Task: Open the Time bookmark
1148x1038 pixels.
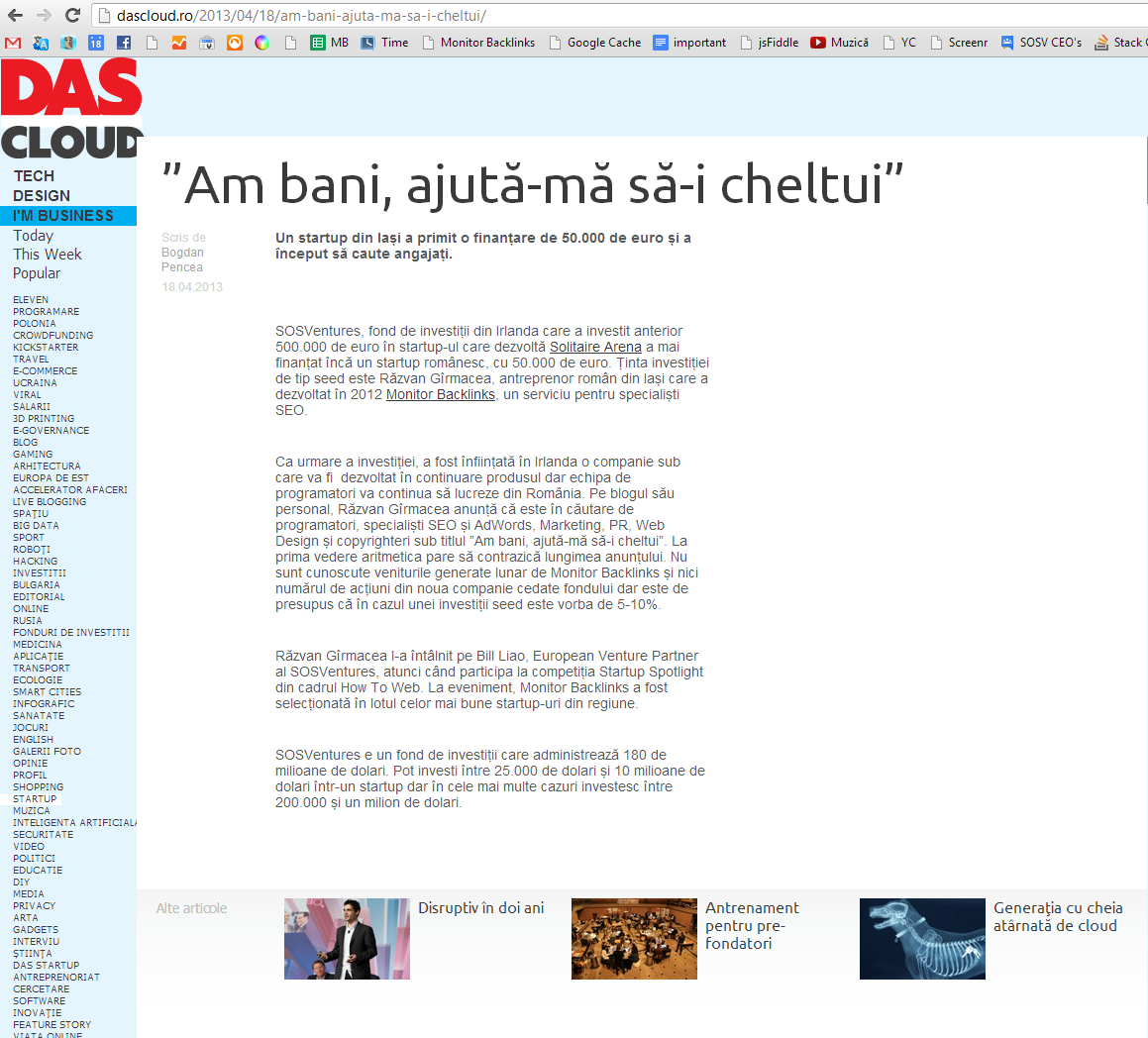Action: coord(384,43)
